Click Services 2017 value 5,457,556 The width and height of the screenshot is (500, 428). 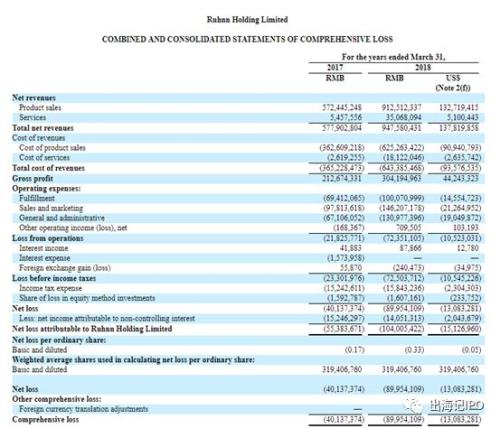[346, 117]
